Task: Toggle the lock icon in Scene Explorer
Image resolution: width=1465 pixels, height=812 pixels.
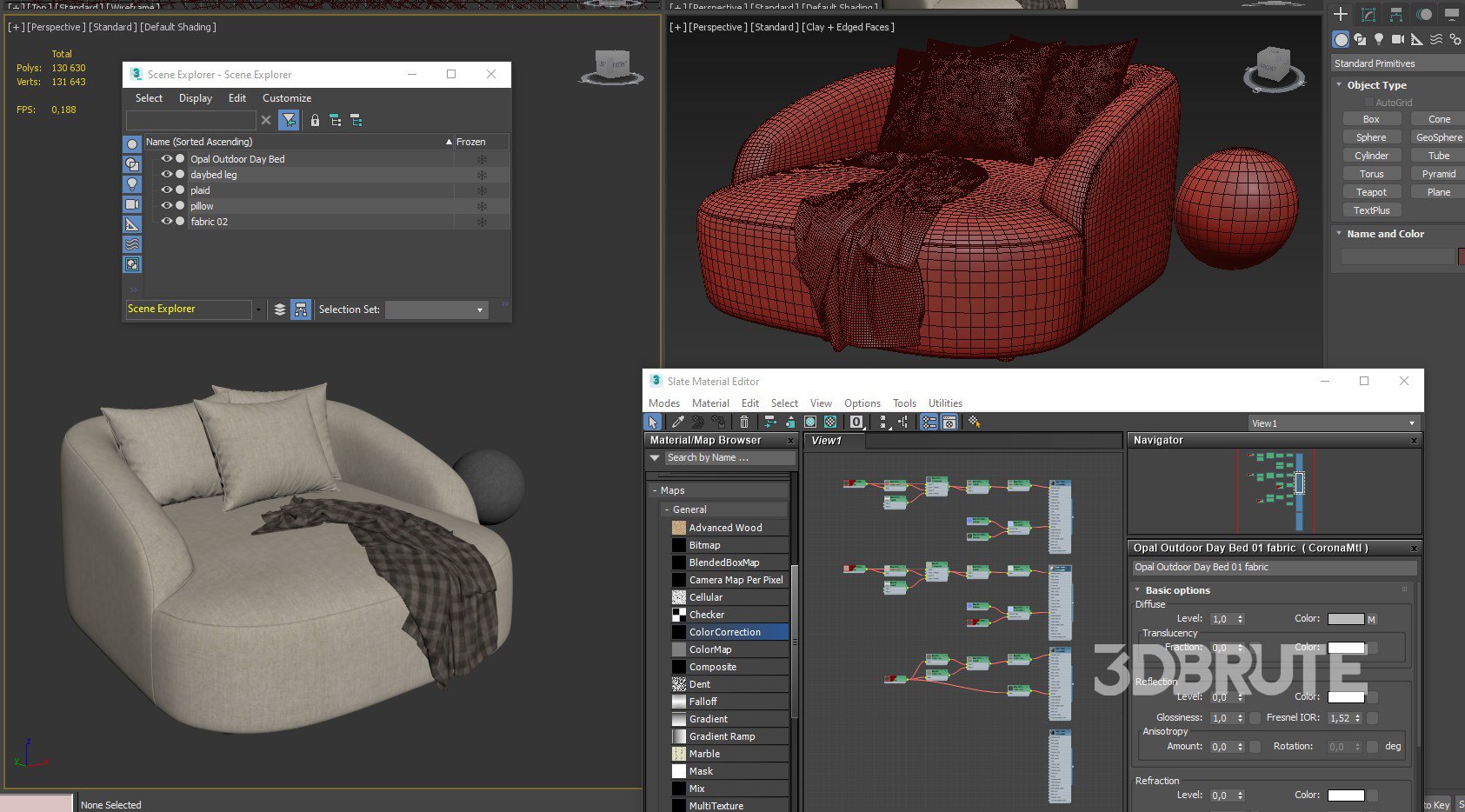Action: coord(315,121)
